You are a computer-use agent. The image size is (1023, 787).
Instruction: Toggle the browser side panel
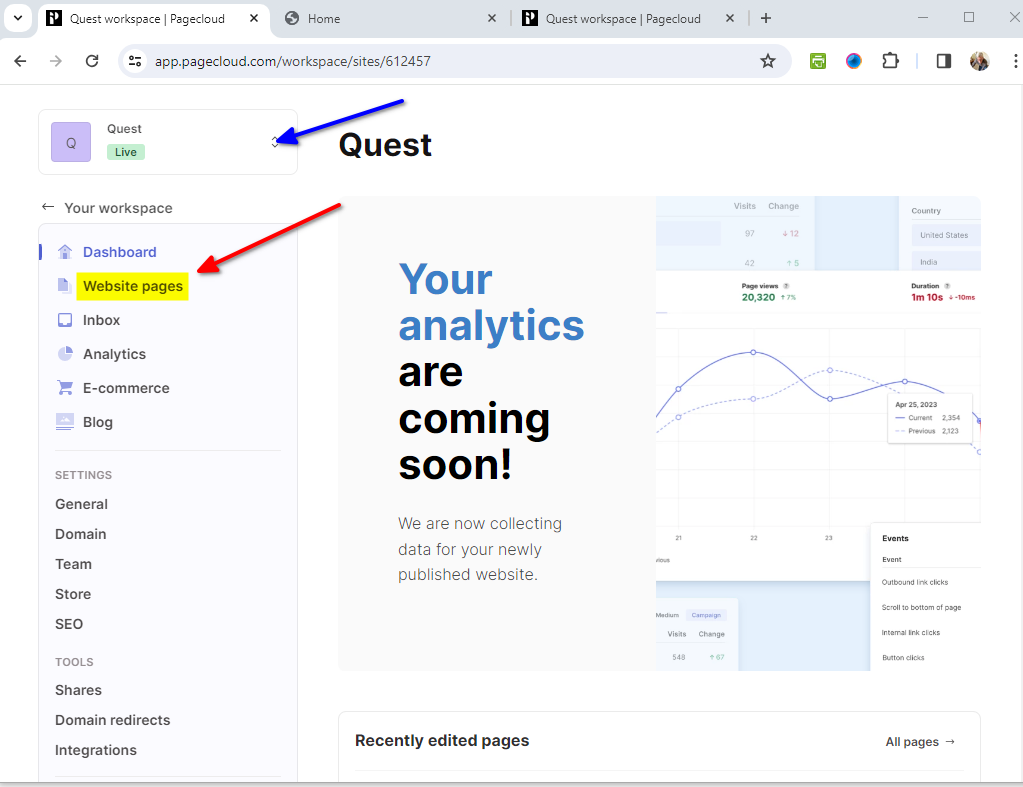(943, 61)
